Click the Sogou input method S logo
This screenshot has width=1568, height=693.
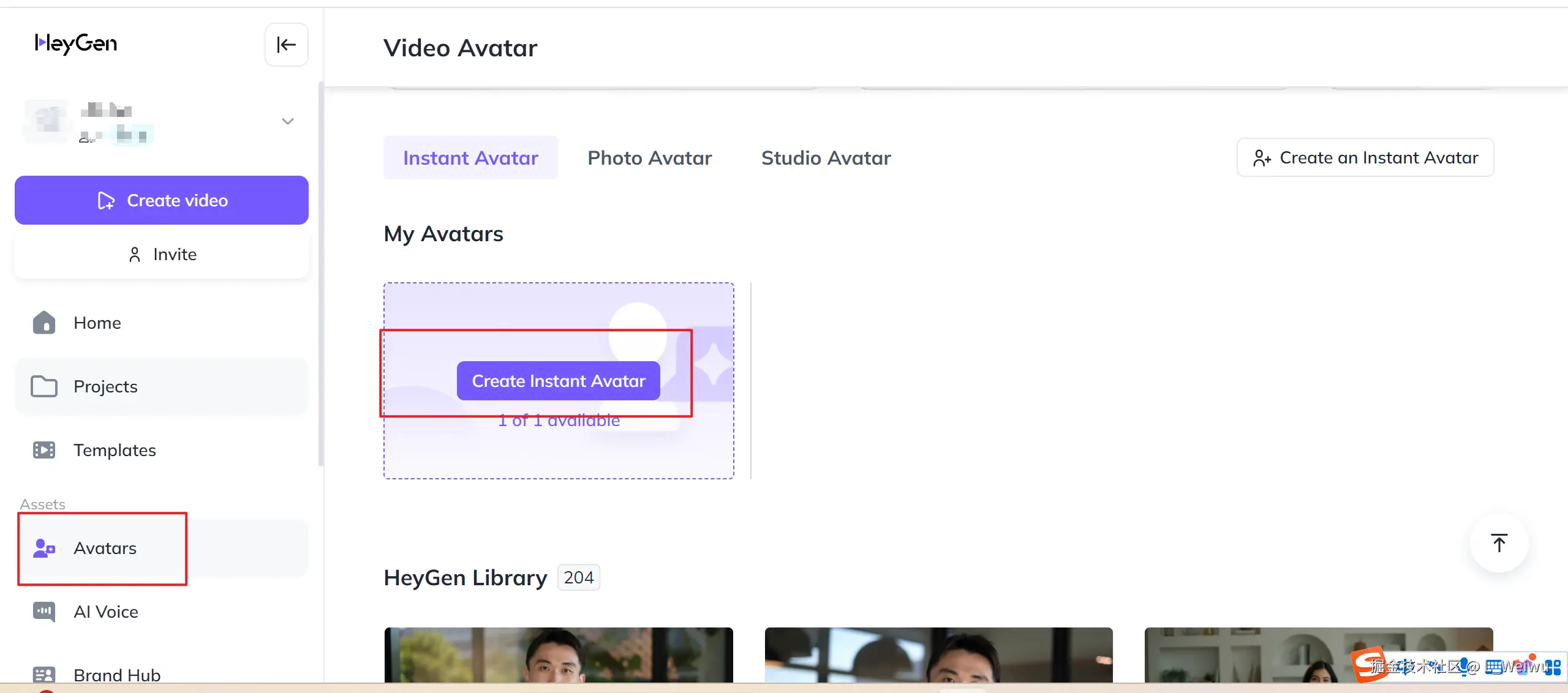[1369, 664]
